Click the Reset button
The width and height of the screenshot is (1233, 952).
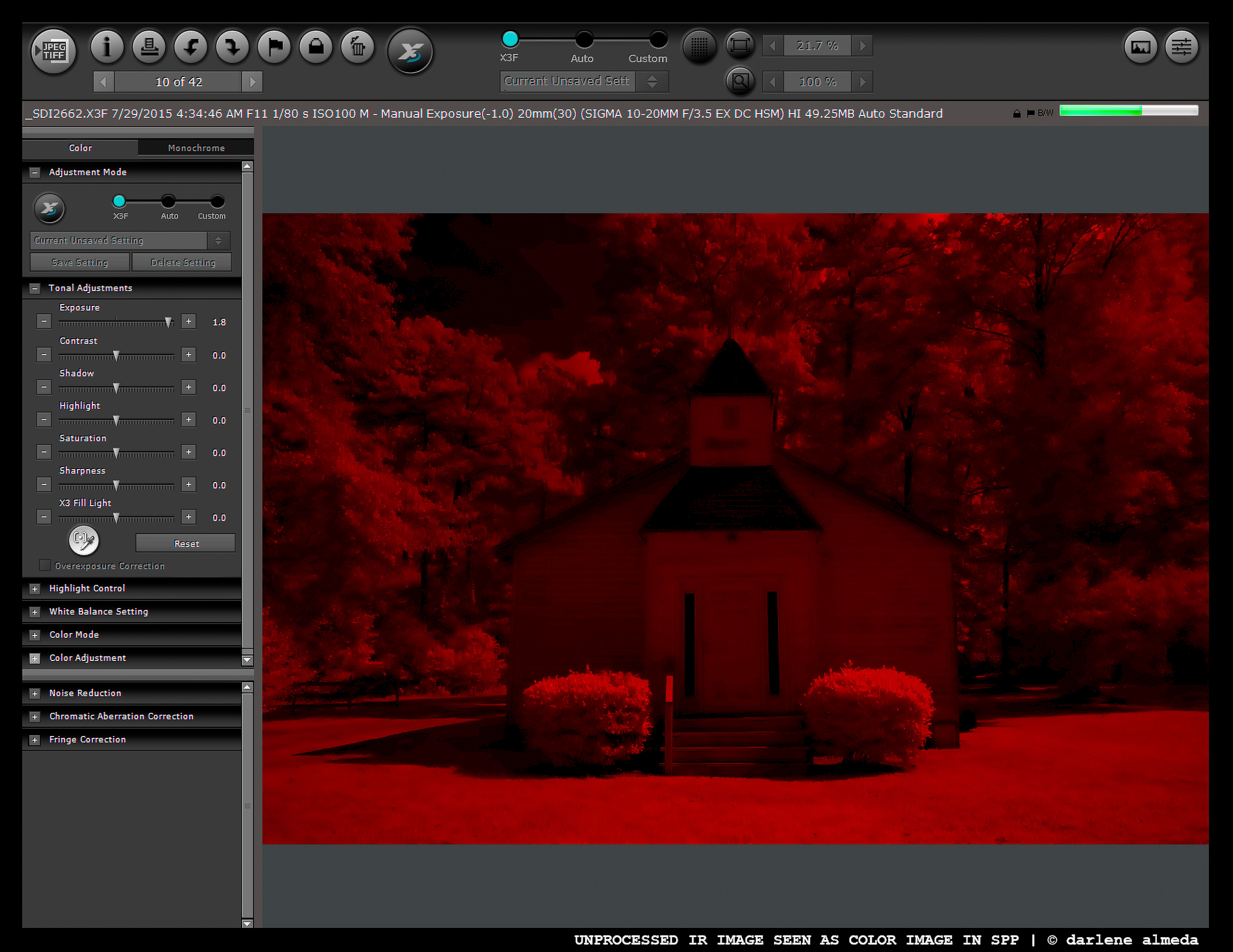(186, 543)
